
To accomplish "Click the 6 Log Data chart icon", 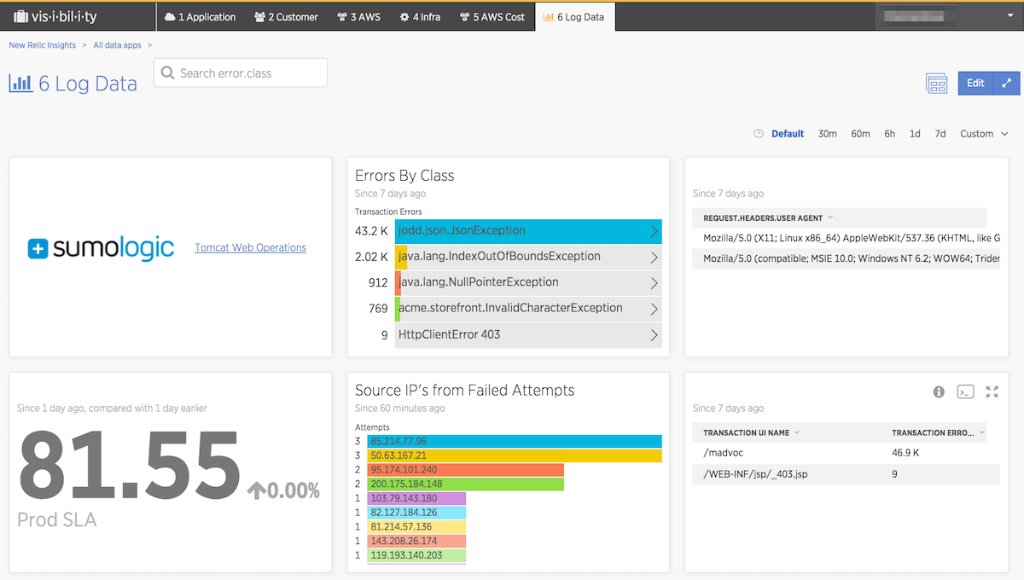I will pos(21,83).
